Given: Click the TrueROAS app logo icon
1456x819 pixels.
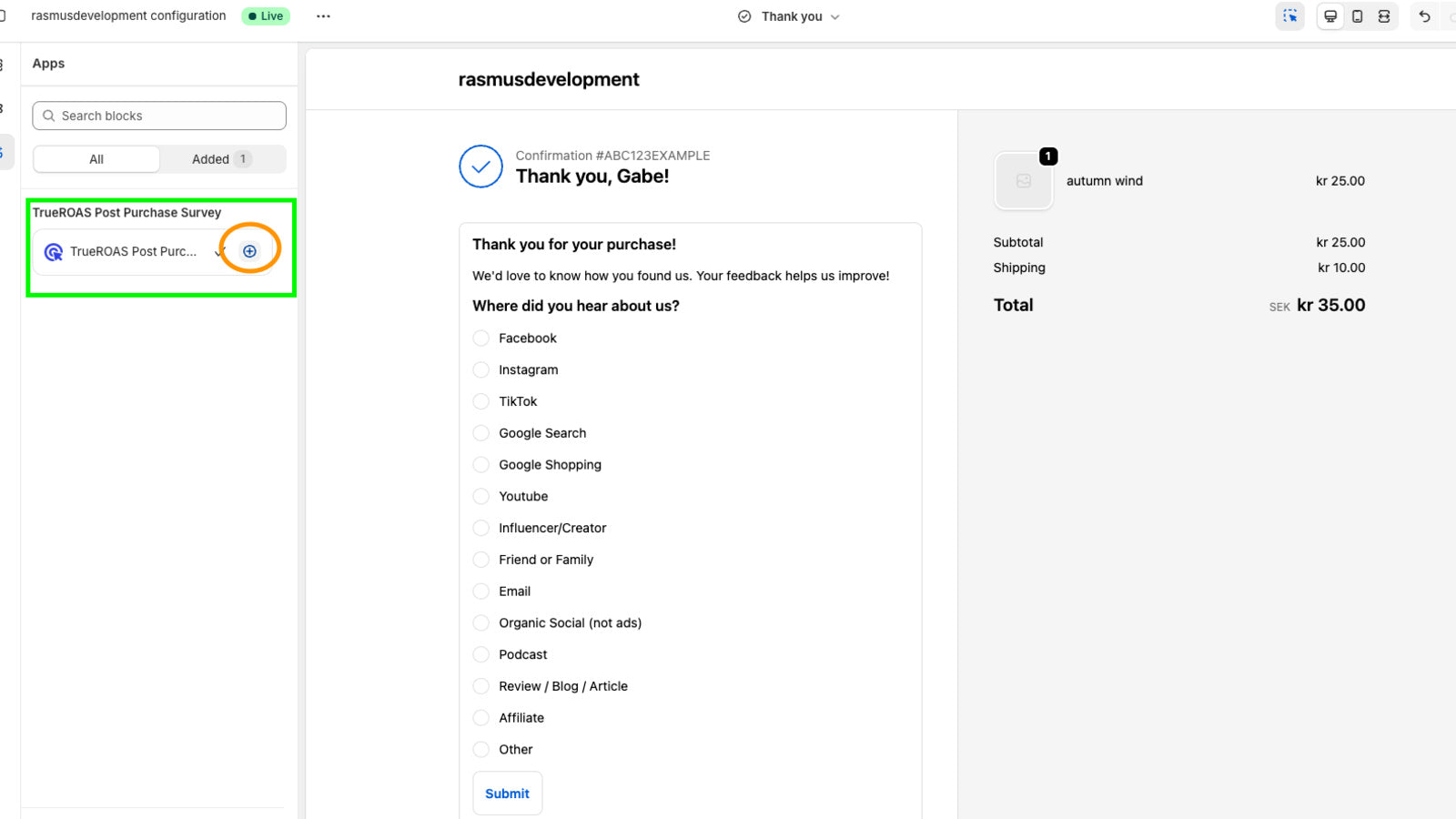Looking at the screenshot, I should pyautogui.click(x=53, y=251).
